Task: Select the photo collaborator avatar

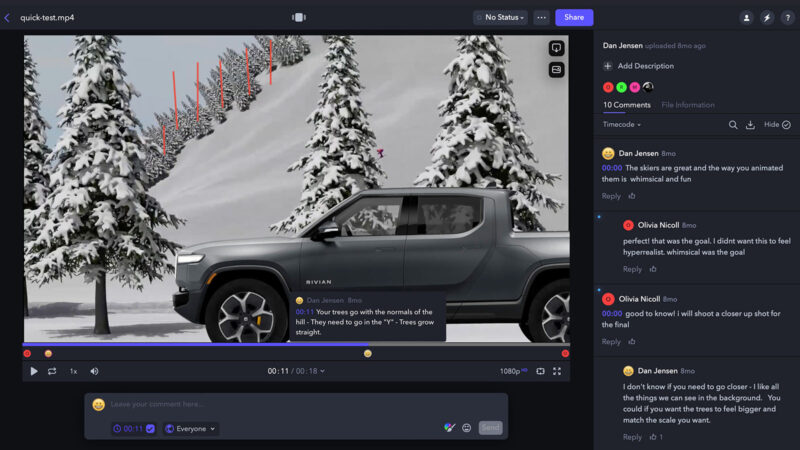Action: tap(647, 87)
